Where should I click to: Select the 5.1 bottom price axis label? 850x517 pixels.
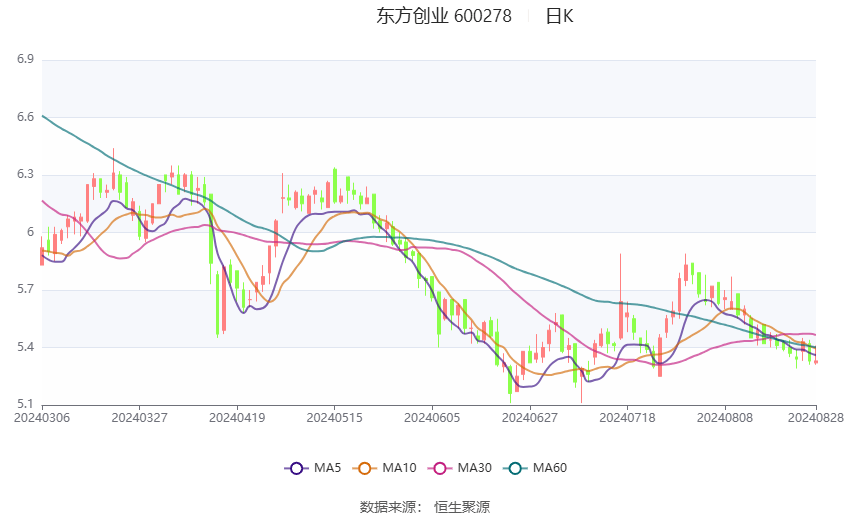point(25,405)
